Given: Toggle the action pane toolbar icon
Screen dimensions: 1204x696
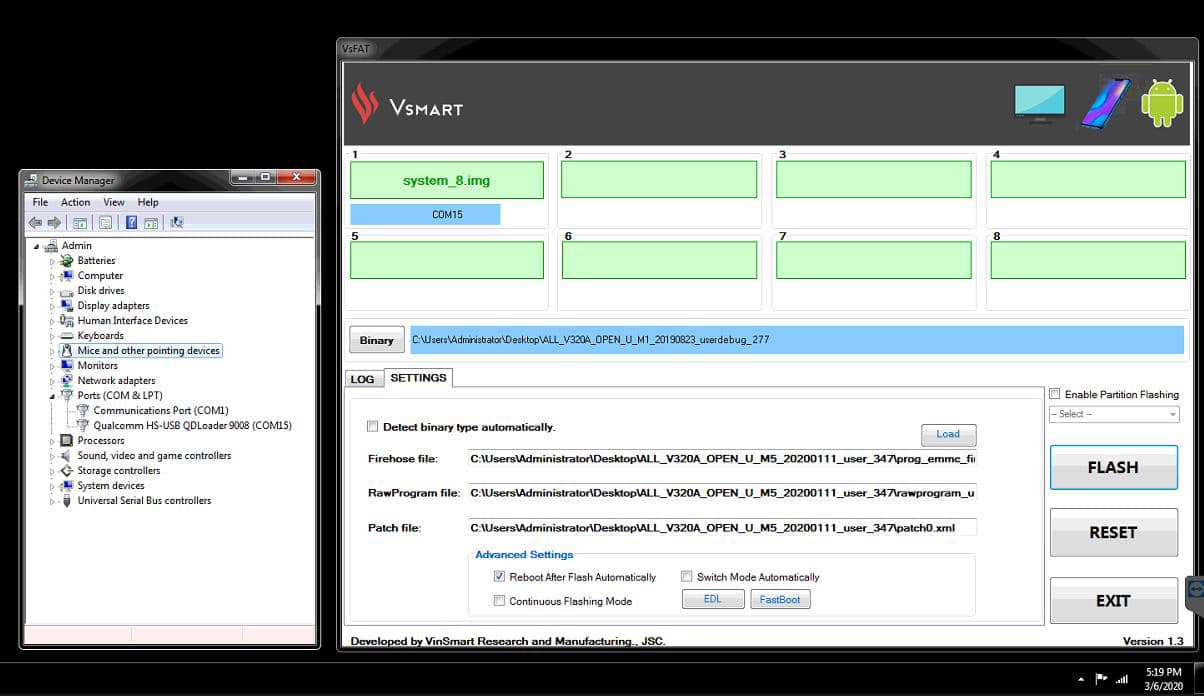Looking at the screenshot, I should [x=150, y=222].
